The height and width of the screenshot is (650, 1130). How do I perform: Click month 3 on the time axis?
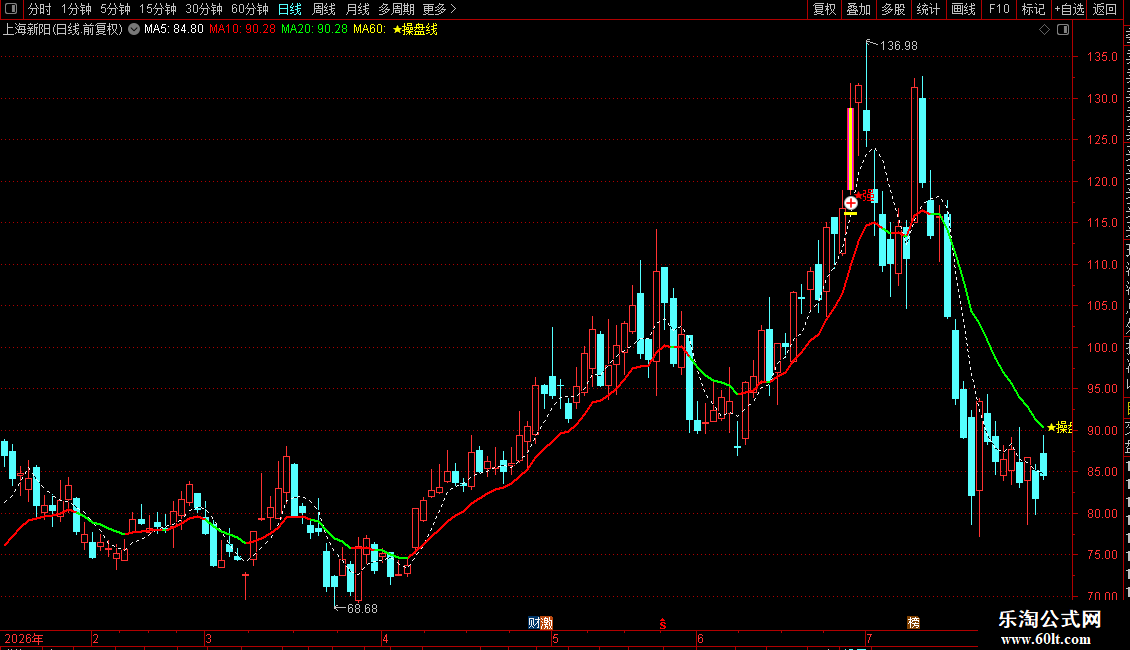pos(208,638)
